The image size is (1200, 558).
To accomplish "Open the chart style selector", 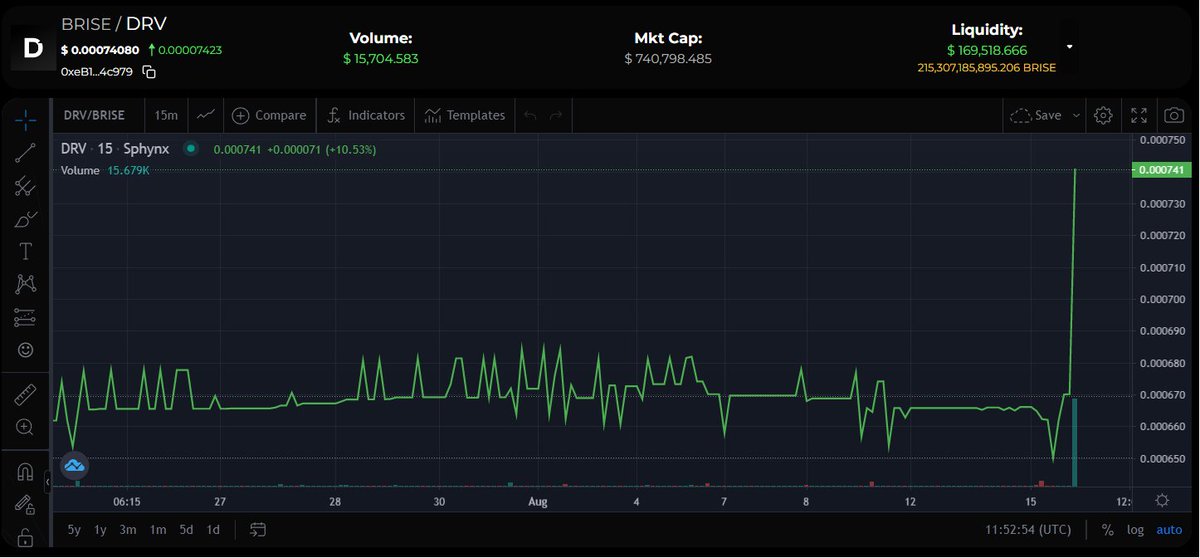I will point(205,115).
